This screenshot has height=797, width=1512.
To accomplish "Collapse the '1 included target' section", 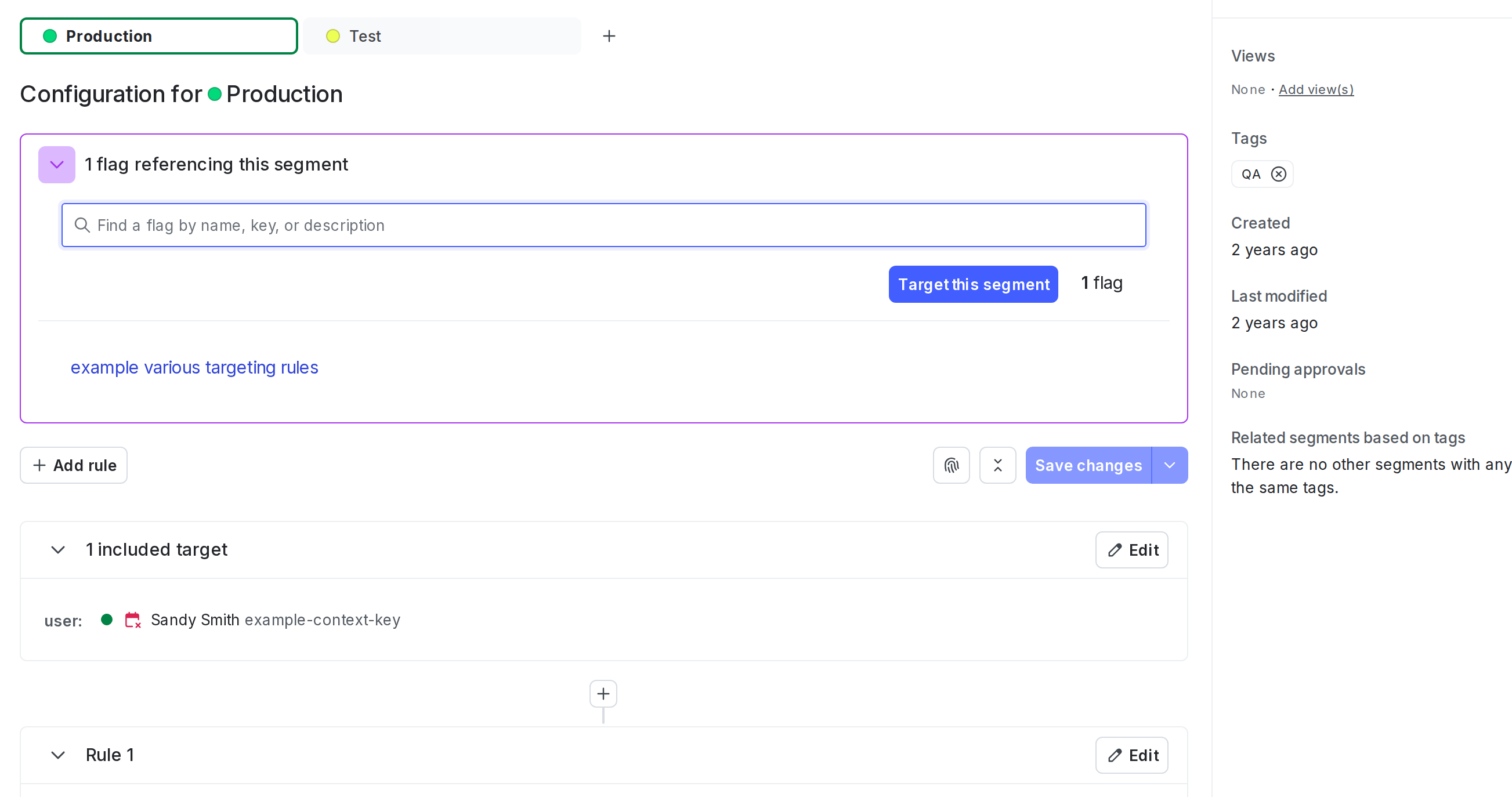I will click(x=57, y=550).
